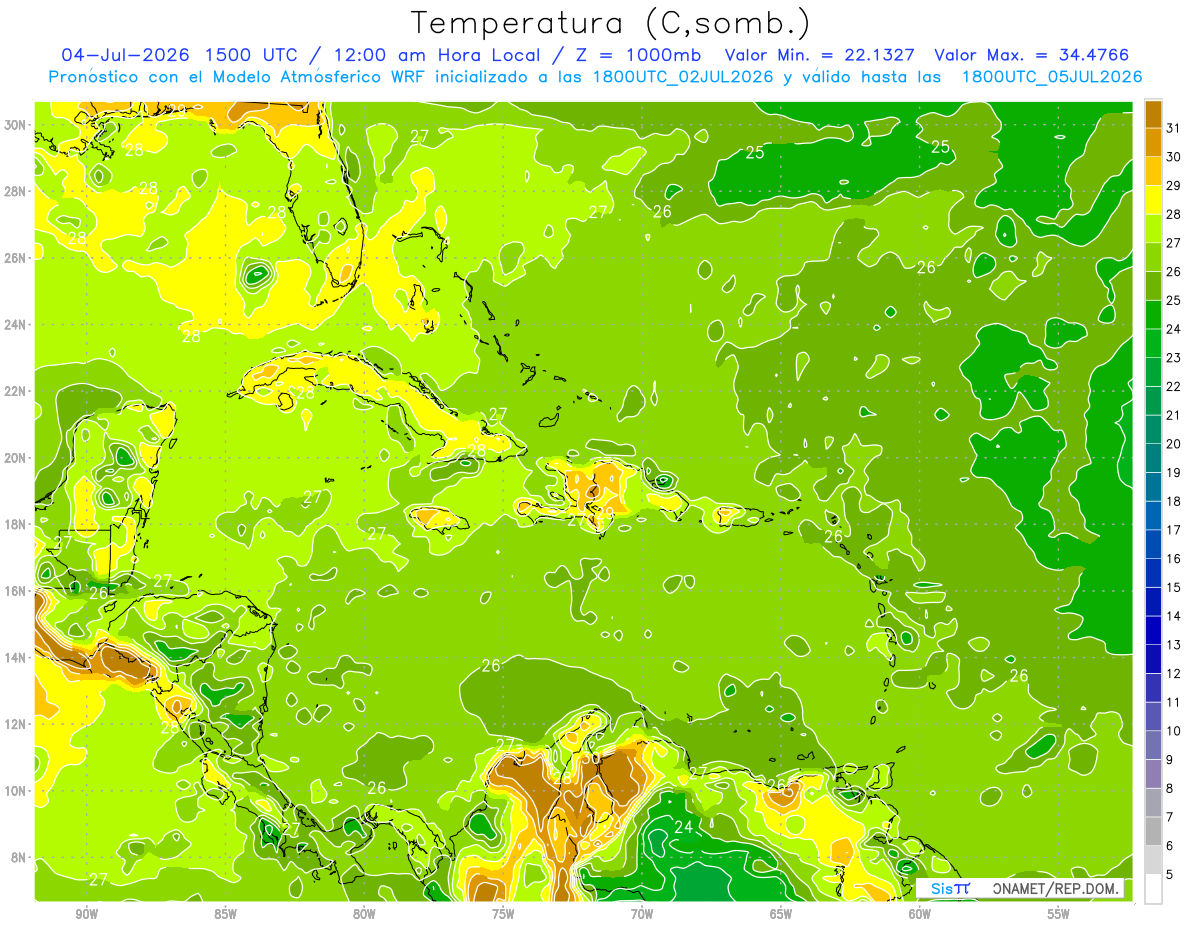Click the legend value 12
This screenshot has height=927, width=1200.
1174,673
